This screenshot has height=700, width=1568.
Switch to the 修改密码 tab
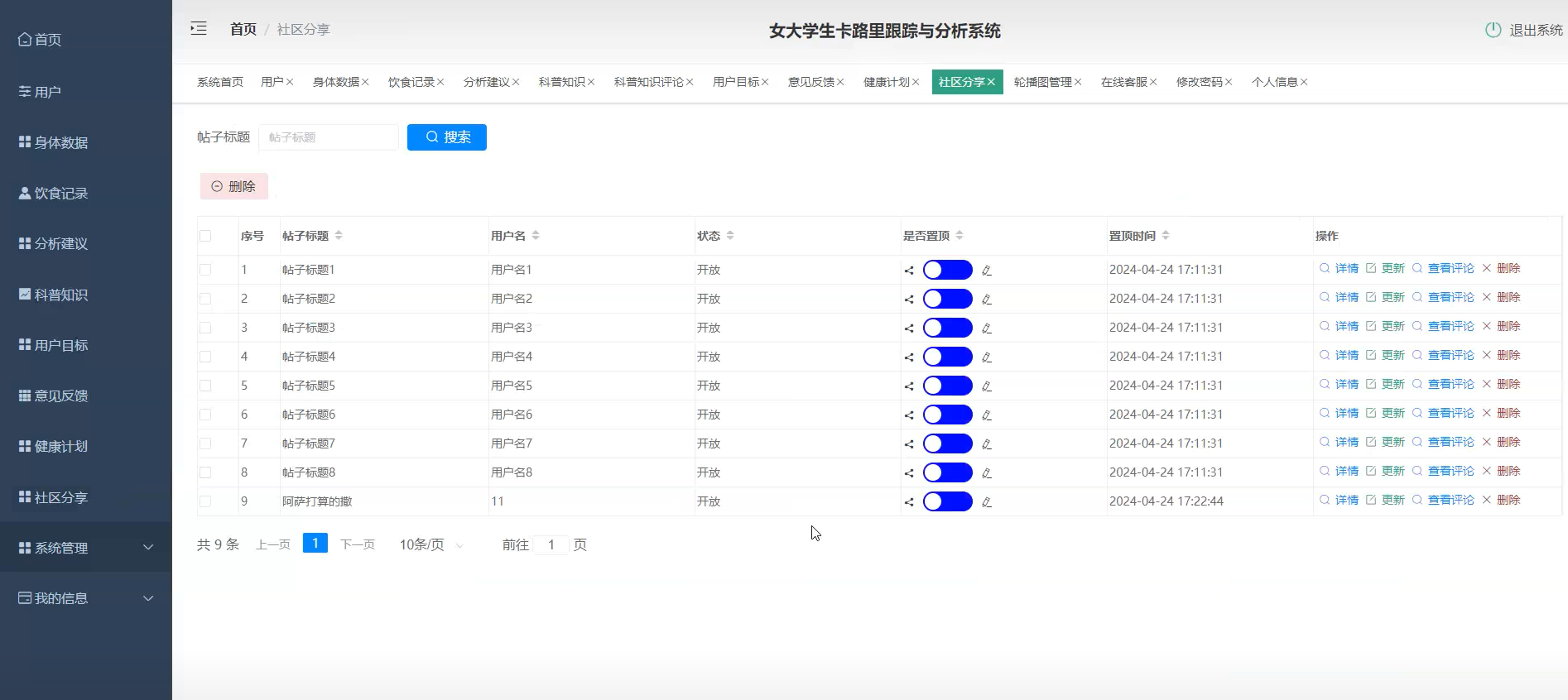click(x=1200, y=82)
